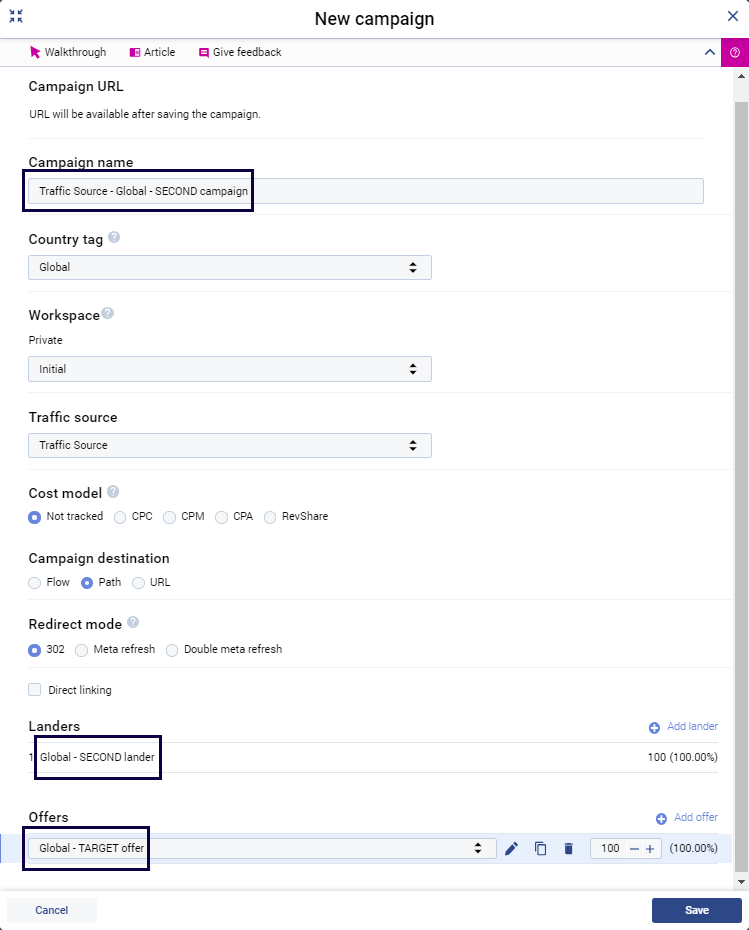Open Country tag dropdown
749x930 pixels.
pyautogui.click(x=230, y=268)
